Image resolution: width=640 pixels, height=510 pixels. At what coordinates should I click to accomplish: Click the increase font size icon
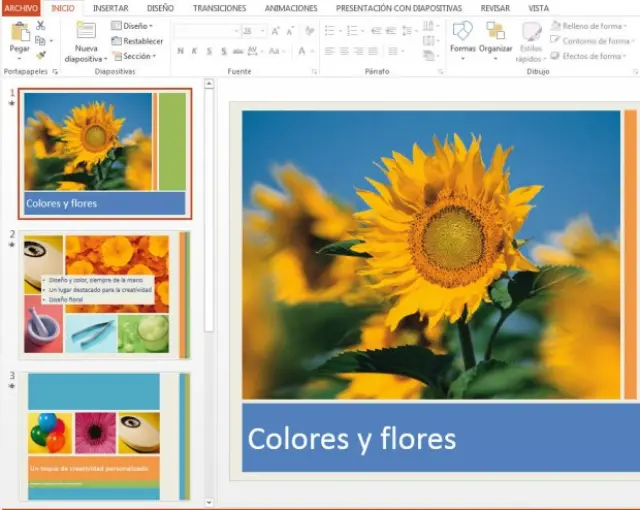[x=276, y=31]
